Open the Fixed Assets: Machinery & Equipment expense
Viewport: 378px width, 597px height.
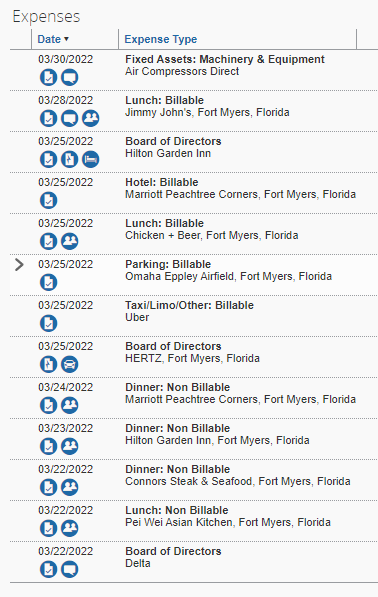click(225, 59)
